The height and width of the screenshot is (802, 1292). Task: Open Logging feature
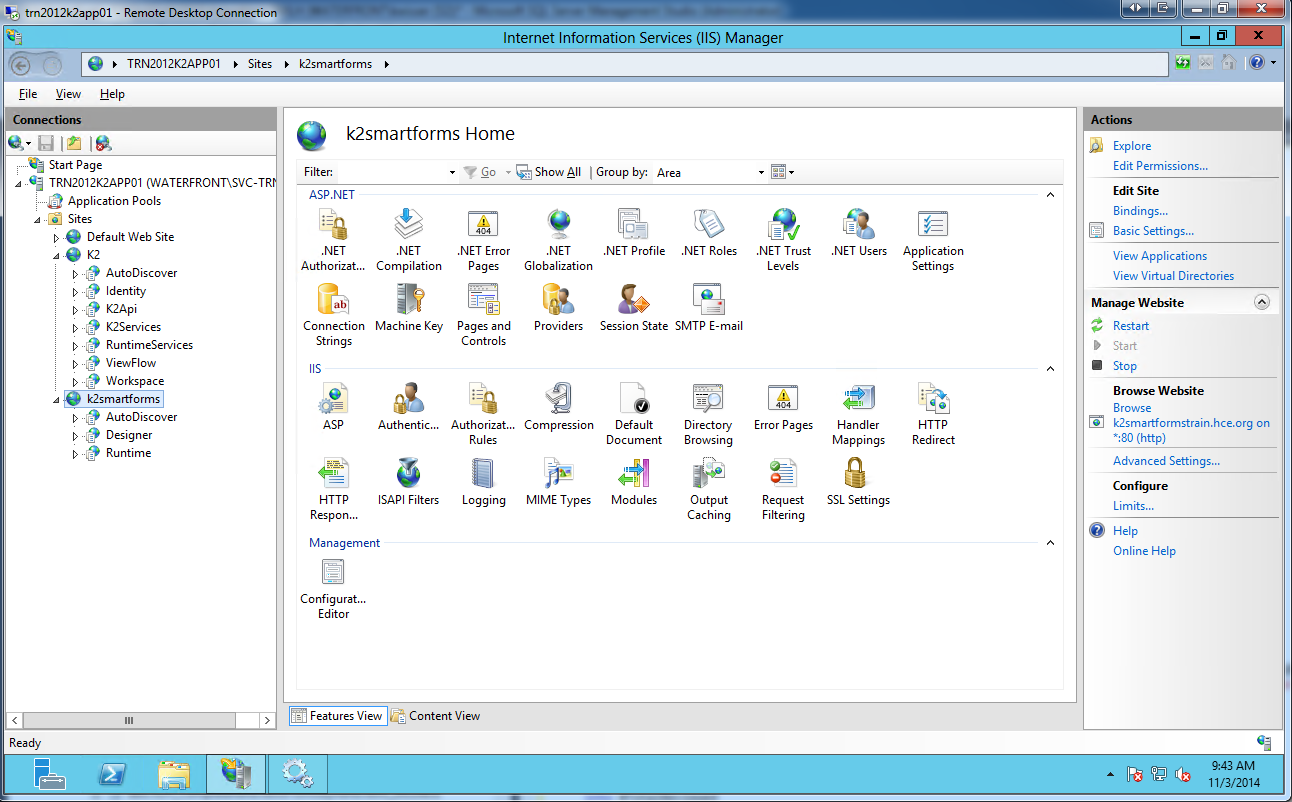pyautogui.click(x=483, y=482)
